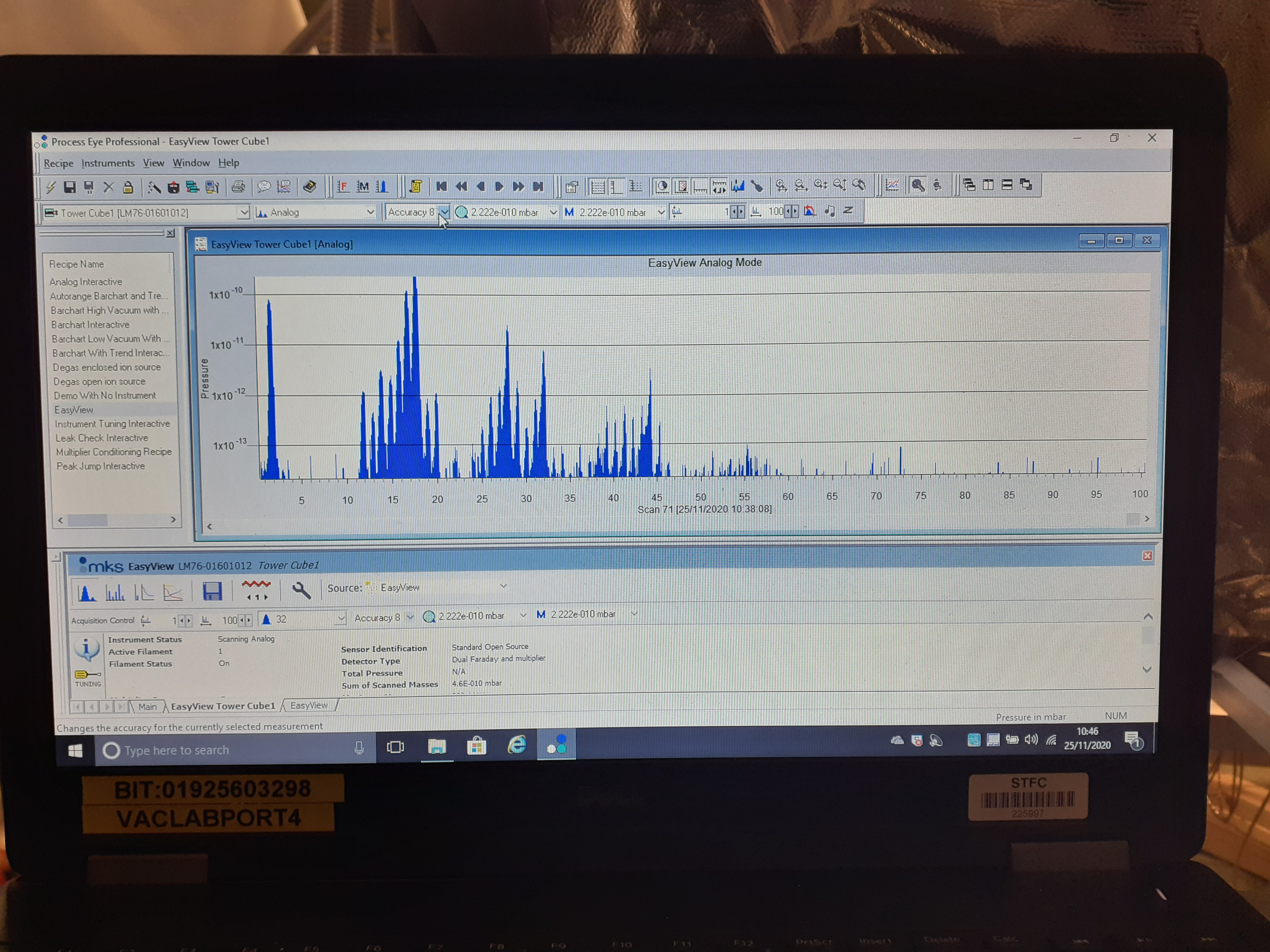Open the Instruments menu

108,164
